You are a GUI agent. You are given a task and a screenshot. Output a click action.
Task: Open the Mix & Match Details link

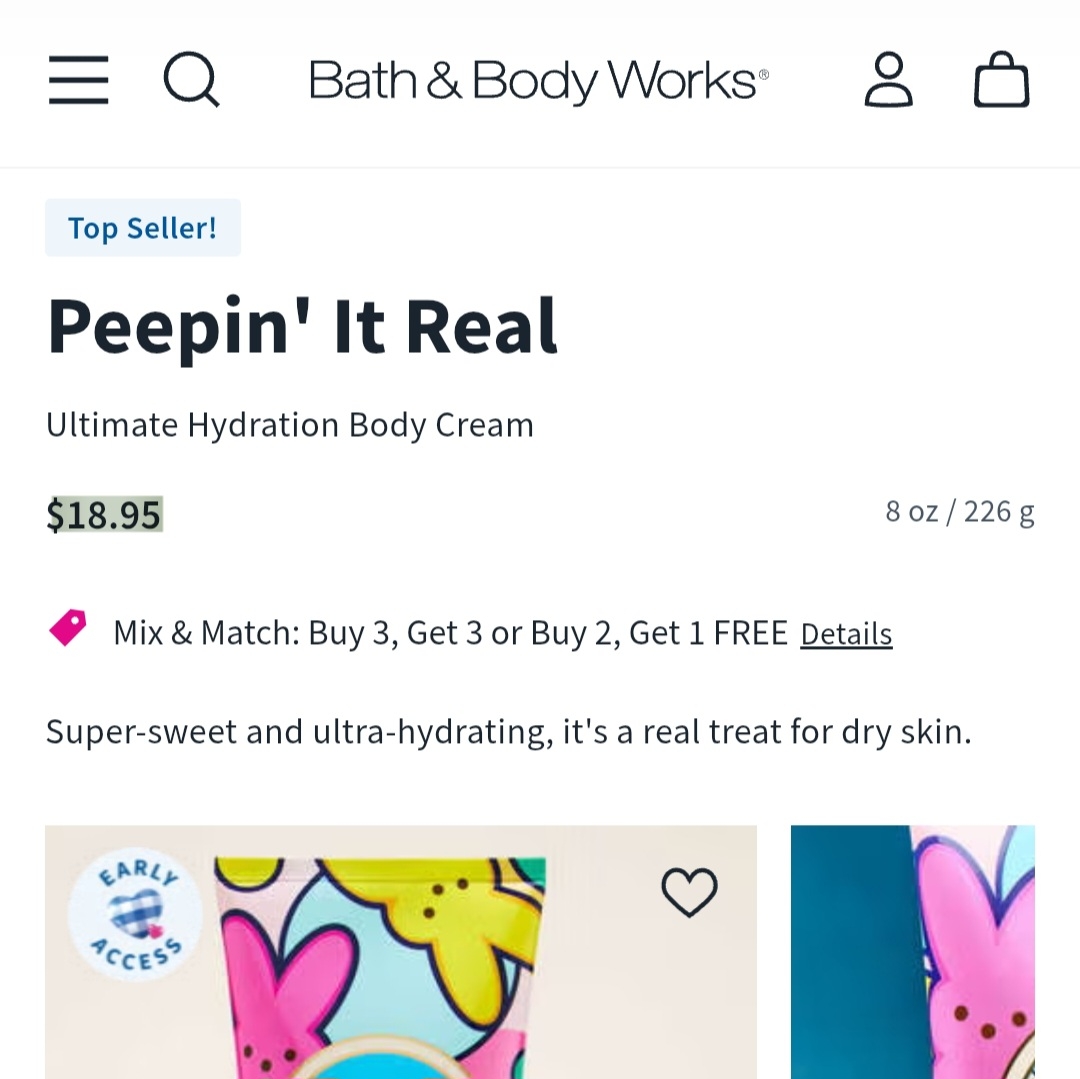tap(846, 634)
